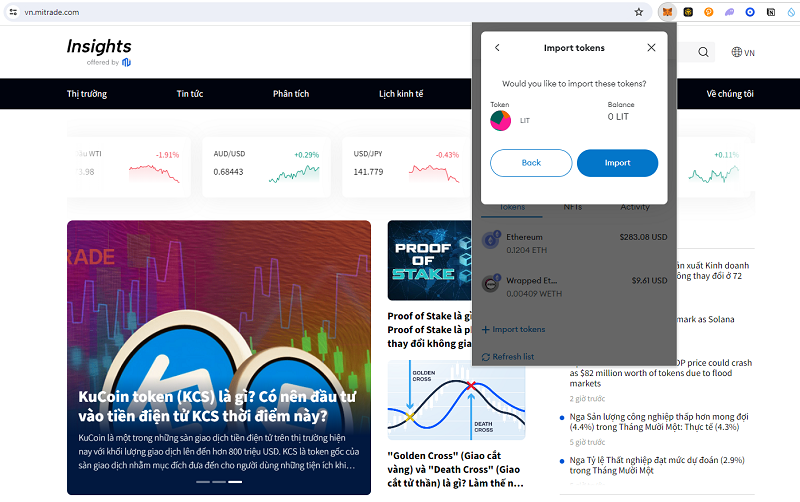The image size is (800, 502).
Task: Click the plus Import tokens link
Action: pyautogui.click(x=513, y=330)
